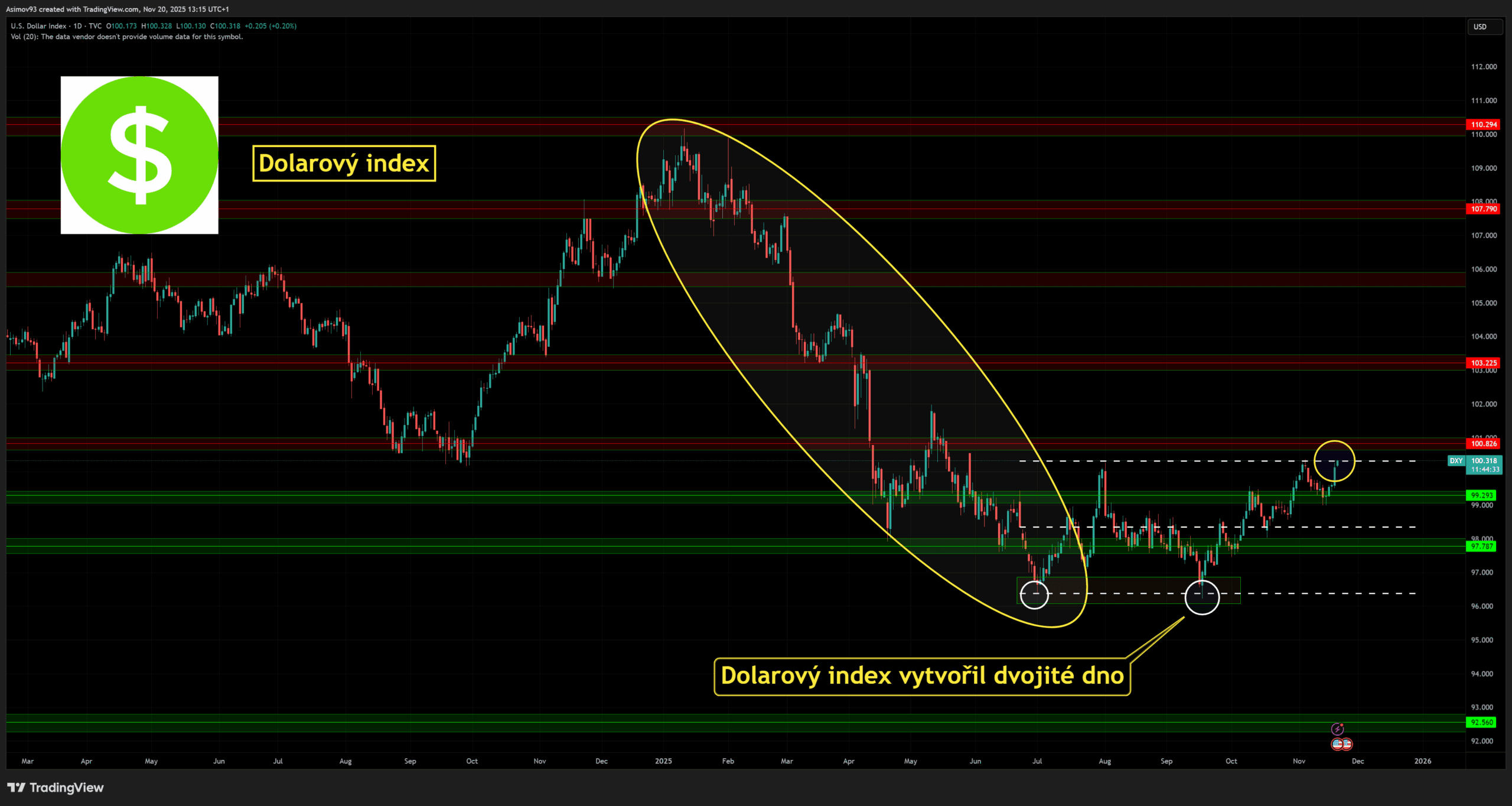Select the white circle marking the September bottom
The height and width of the screenshot is (806, 1512).
tap(1202, 597)
